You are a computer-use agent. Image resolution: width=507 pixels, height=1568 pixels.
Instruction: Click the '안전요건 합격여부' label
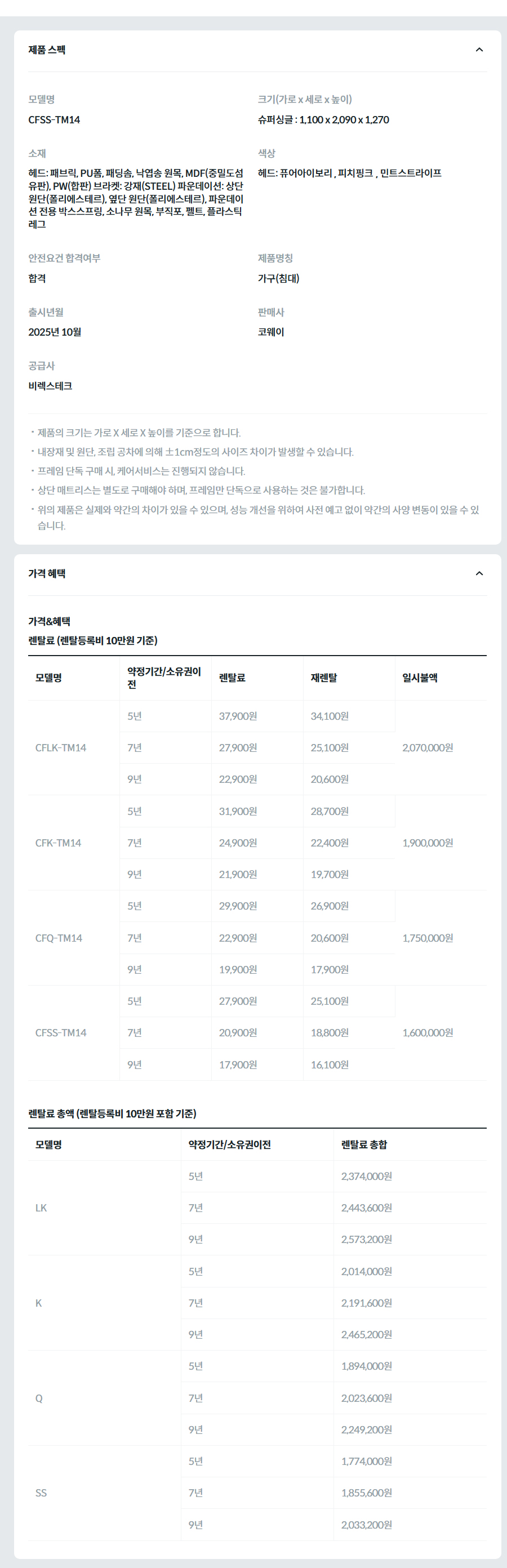(x=65, y=258)
